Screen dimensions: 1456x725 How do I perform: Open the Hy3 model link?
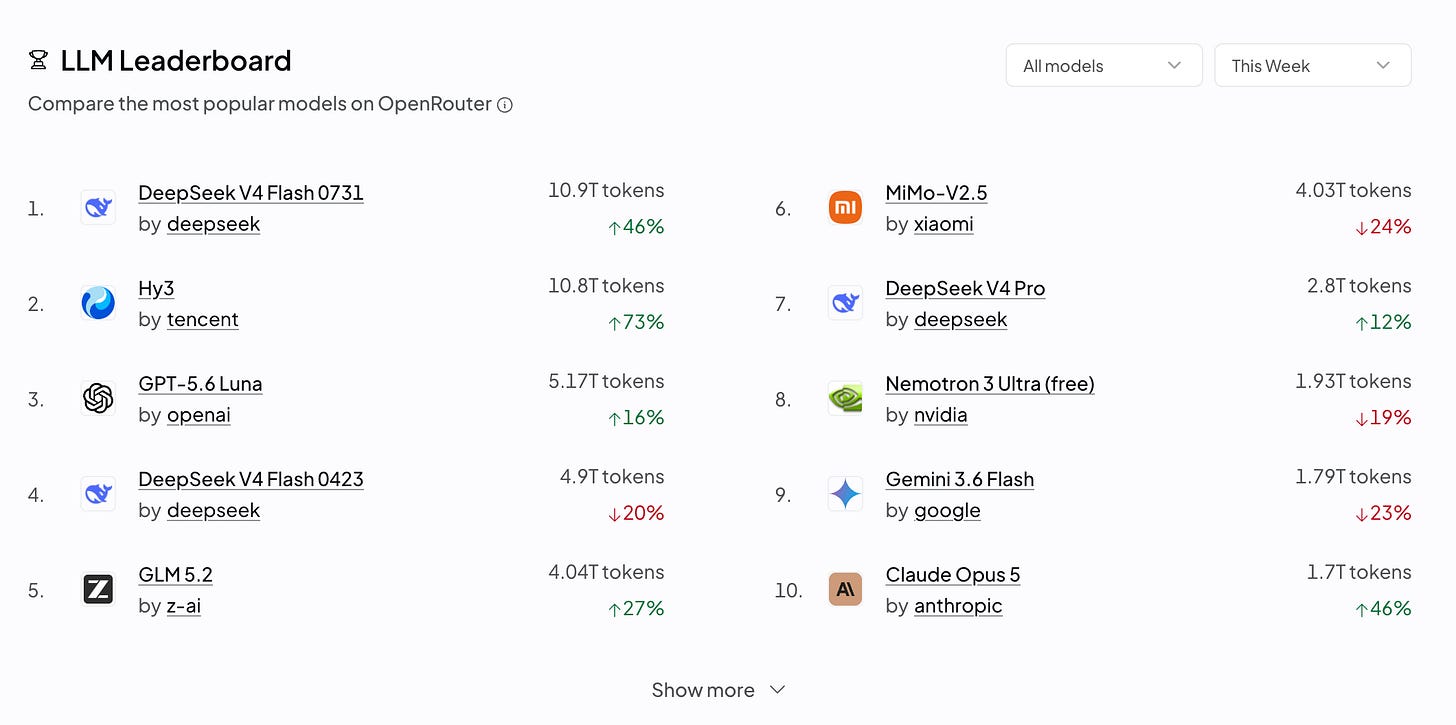(156, 288)
